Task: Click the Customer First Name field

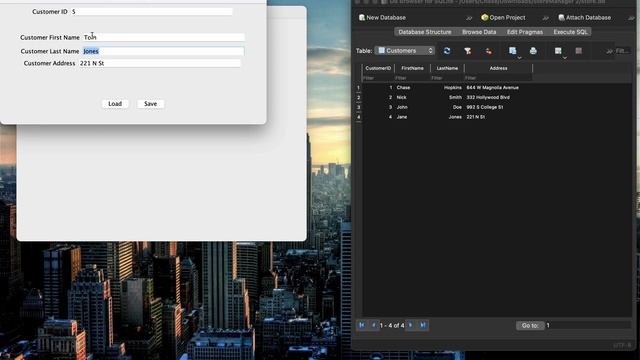Action: (164, 37)
